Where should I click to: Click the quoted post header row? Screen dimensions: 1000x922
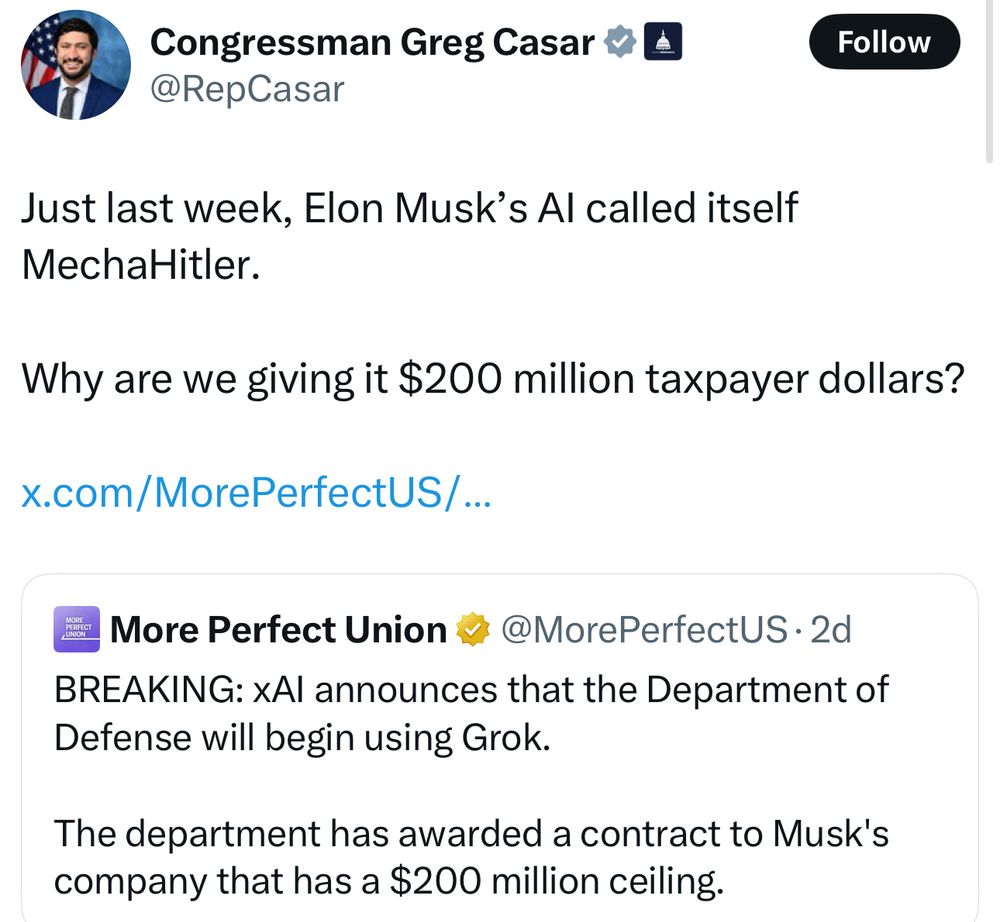[453, 629]
